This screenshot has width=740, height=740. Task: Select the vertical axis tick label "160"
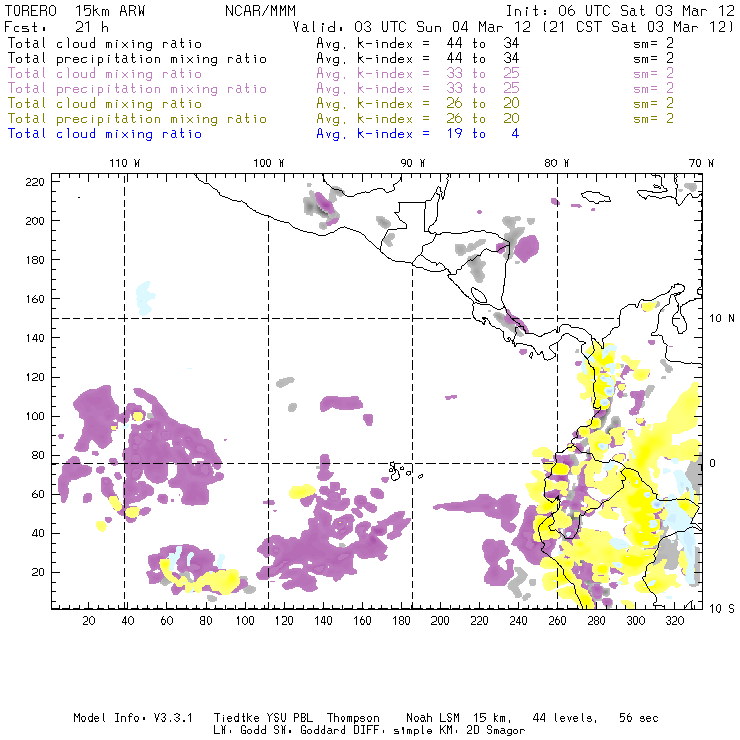35,299
